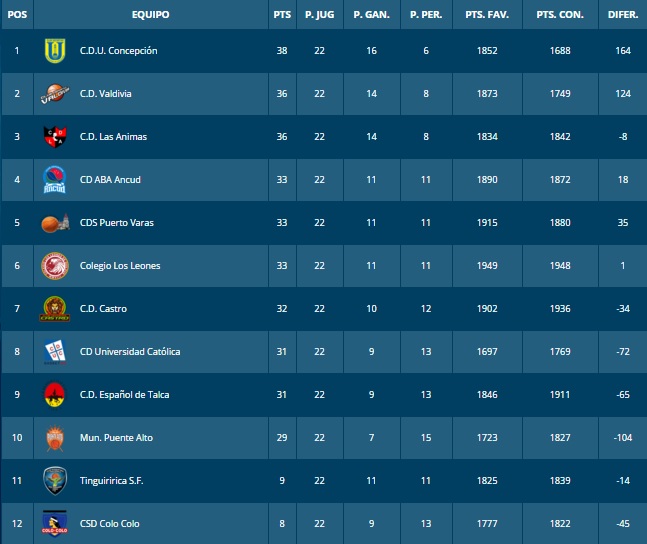The height and width of the screenshot is (544, 647).
Task: Click the C.D.U. Concepción team logo
Action: click(54, 50)
